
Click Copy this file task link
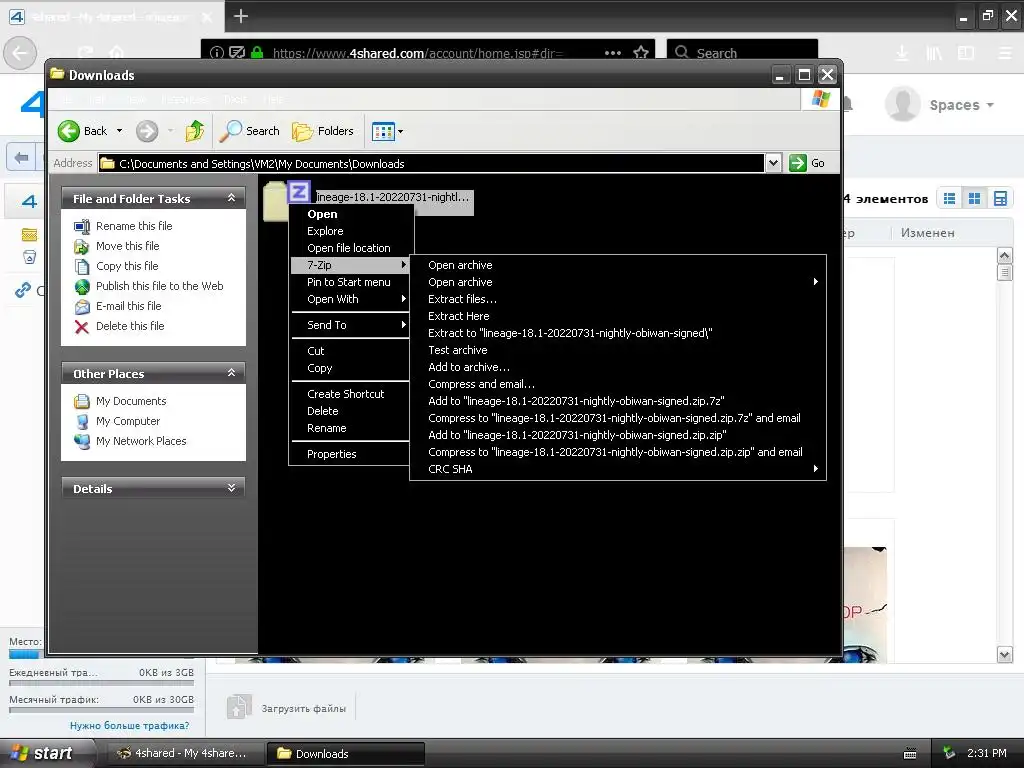tap(127, 266)
